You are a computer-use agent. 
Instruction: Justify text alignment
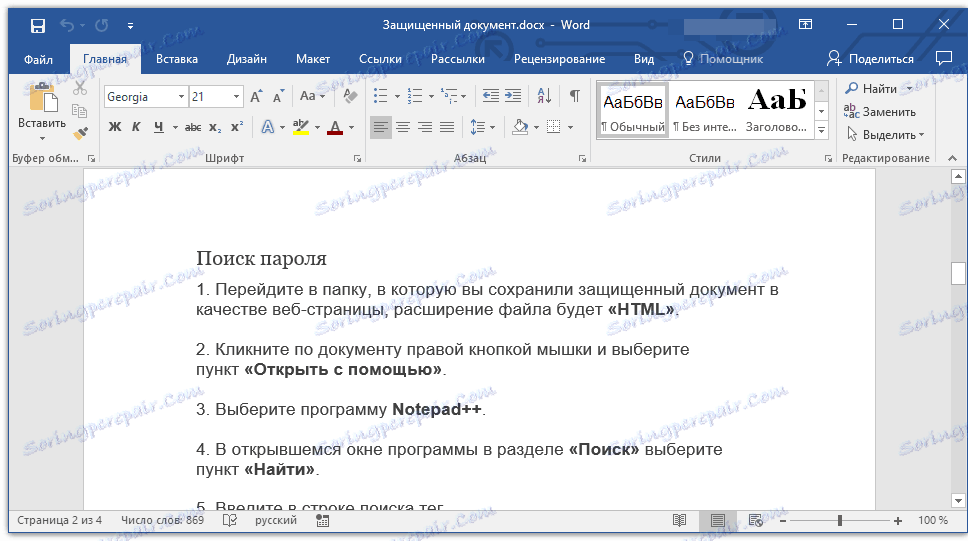447,127
